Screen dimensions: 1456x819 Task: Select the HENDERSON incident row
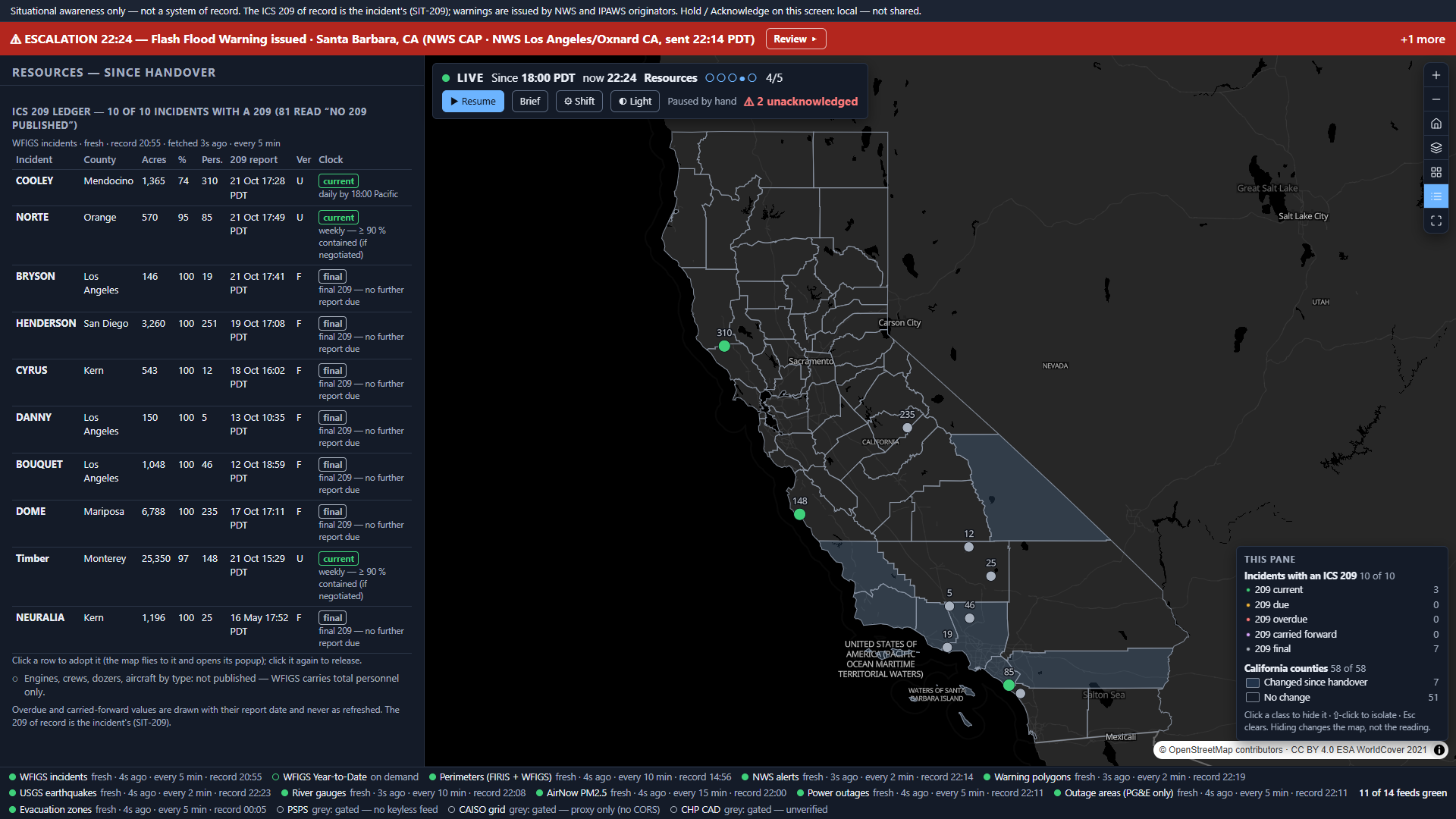[x=212, y=335]
